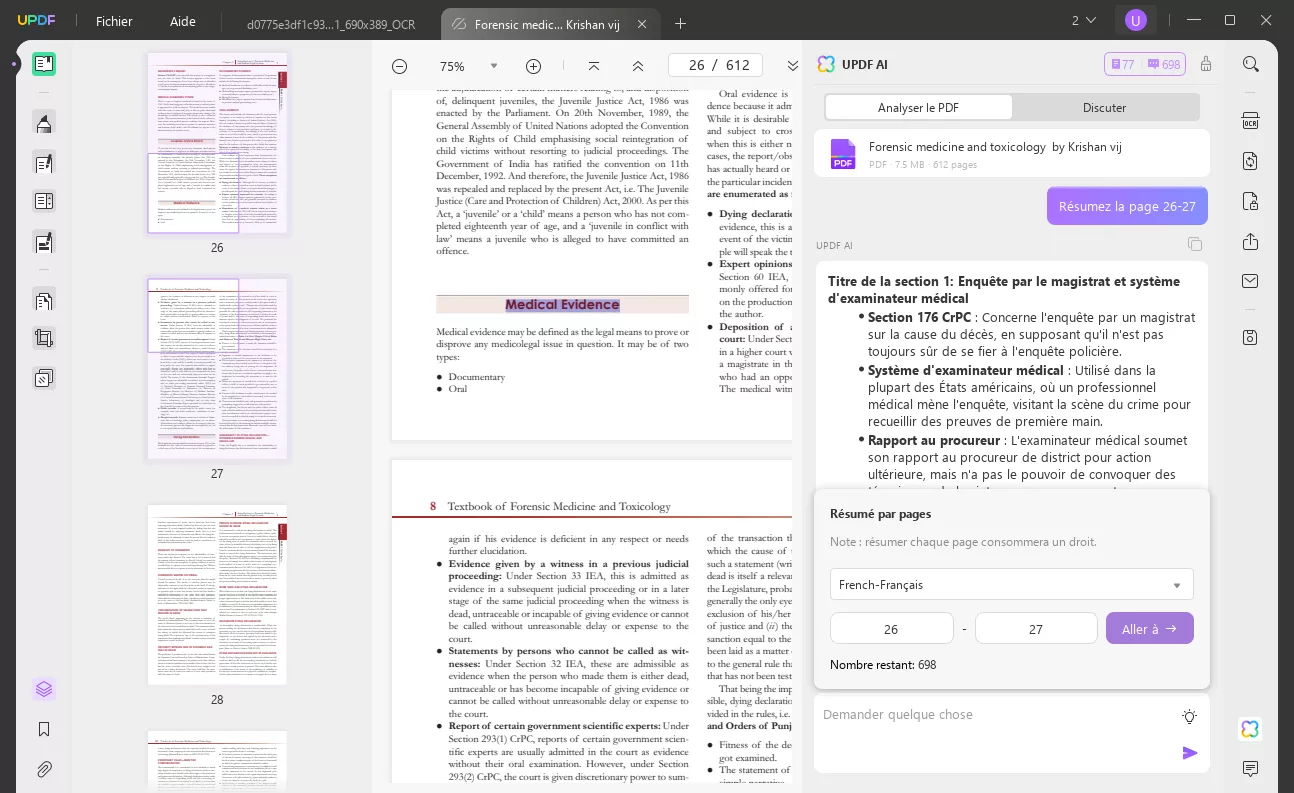This screenshot has height=793, width=1294.
Task: Open the window count 2 dropdown
Action: click(1084, 20)
